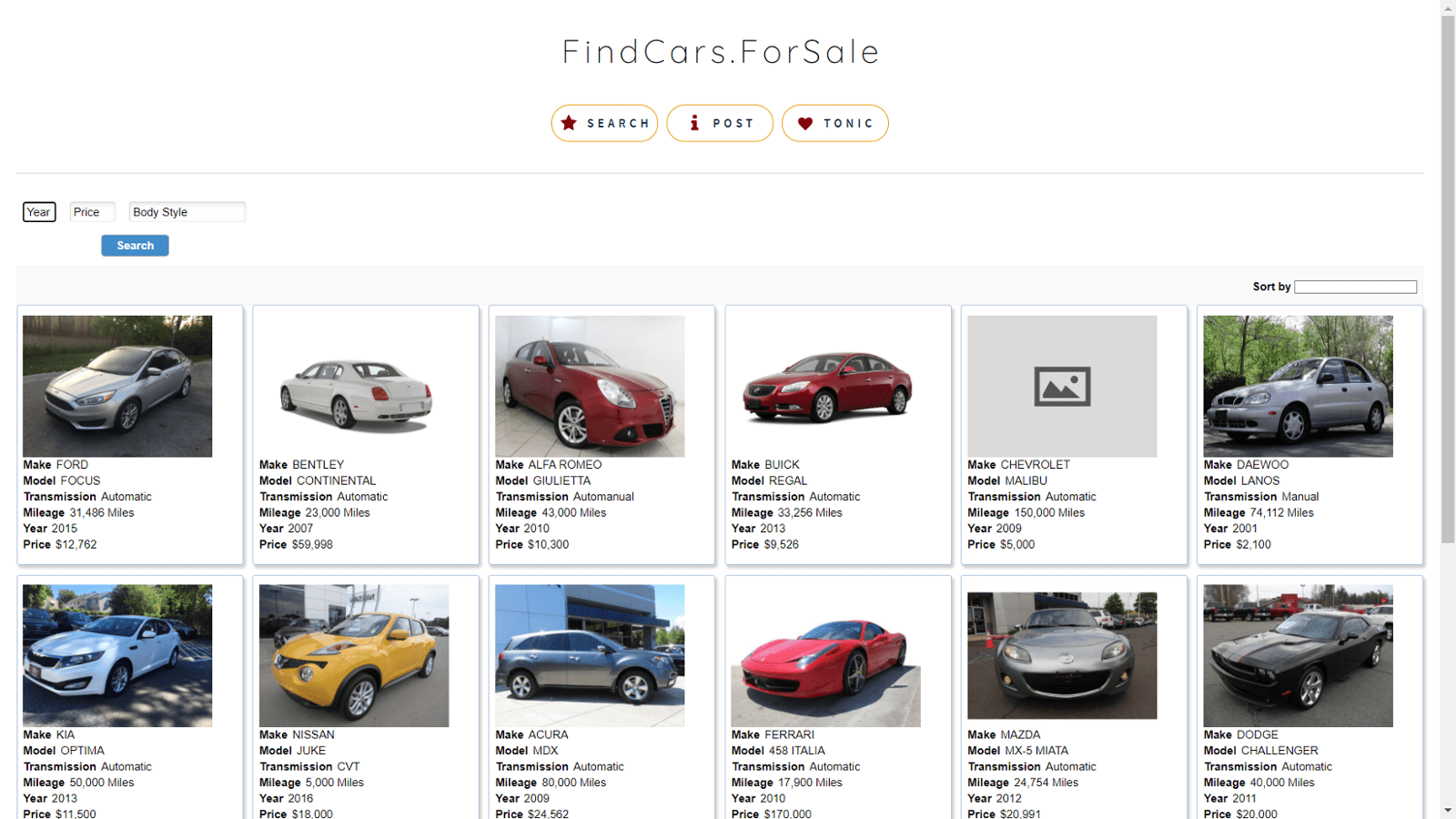This screenshot has width=1456, height=819.
Task: Click the model text MX-5 MIATA
Action: click(x=1036, y=751)
